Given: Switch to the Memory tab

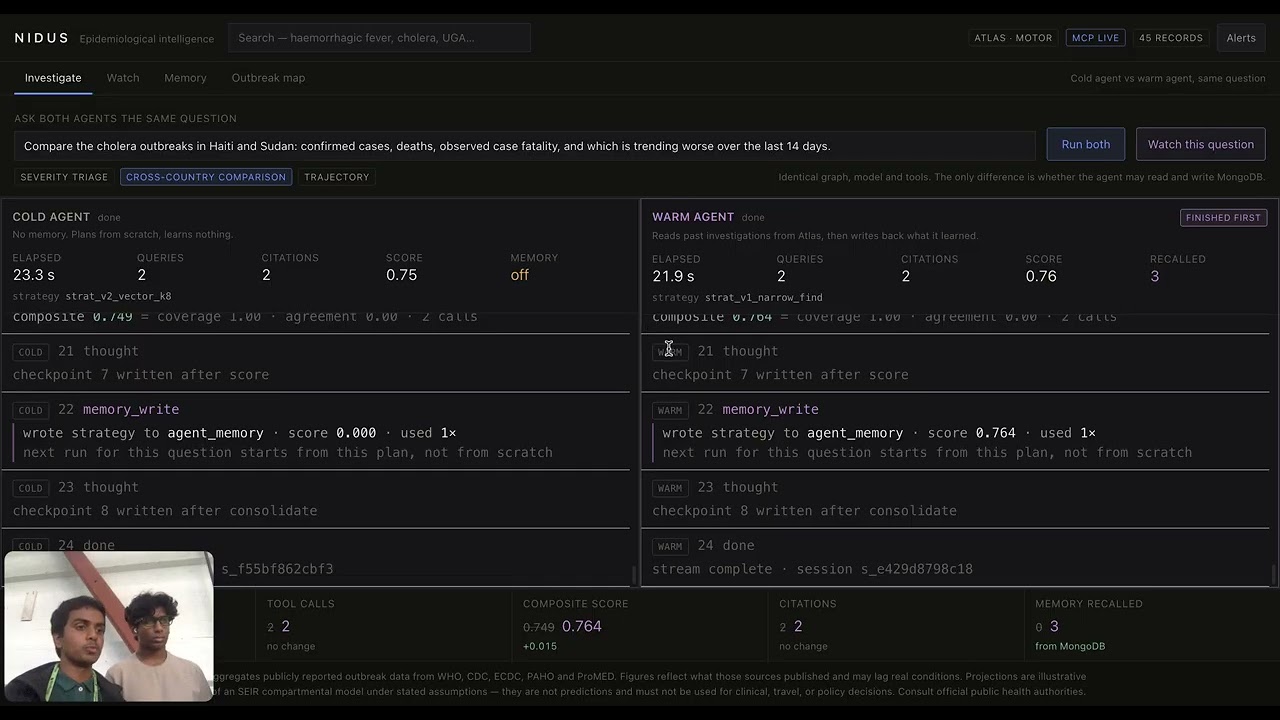Looking at the screenshot, I should point(185,78).
